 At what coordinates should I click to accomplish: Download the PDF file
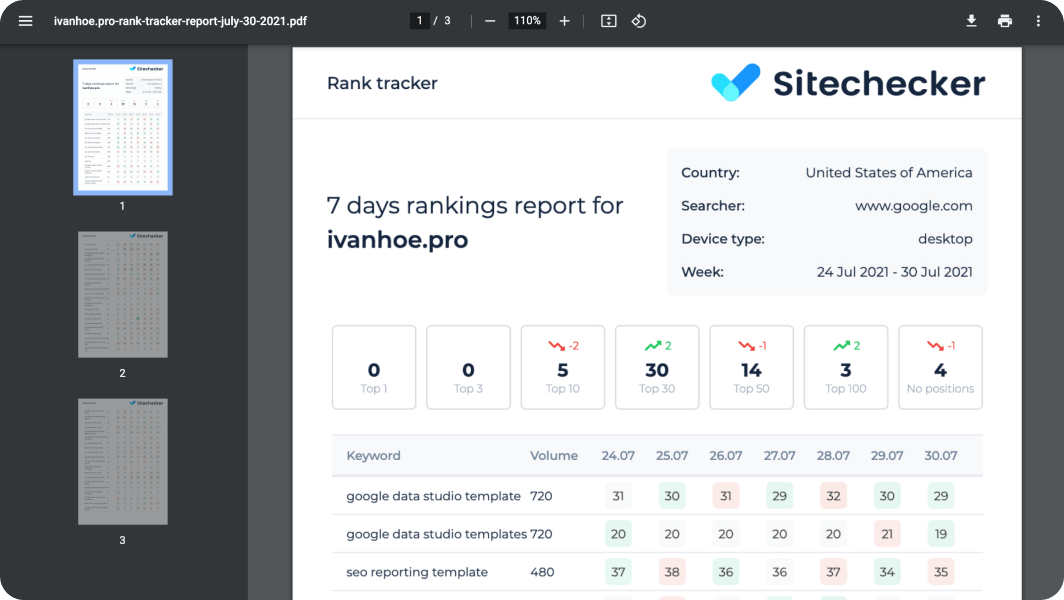[971, 21]
